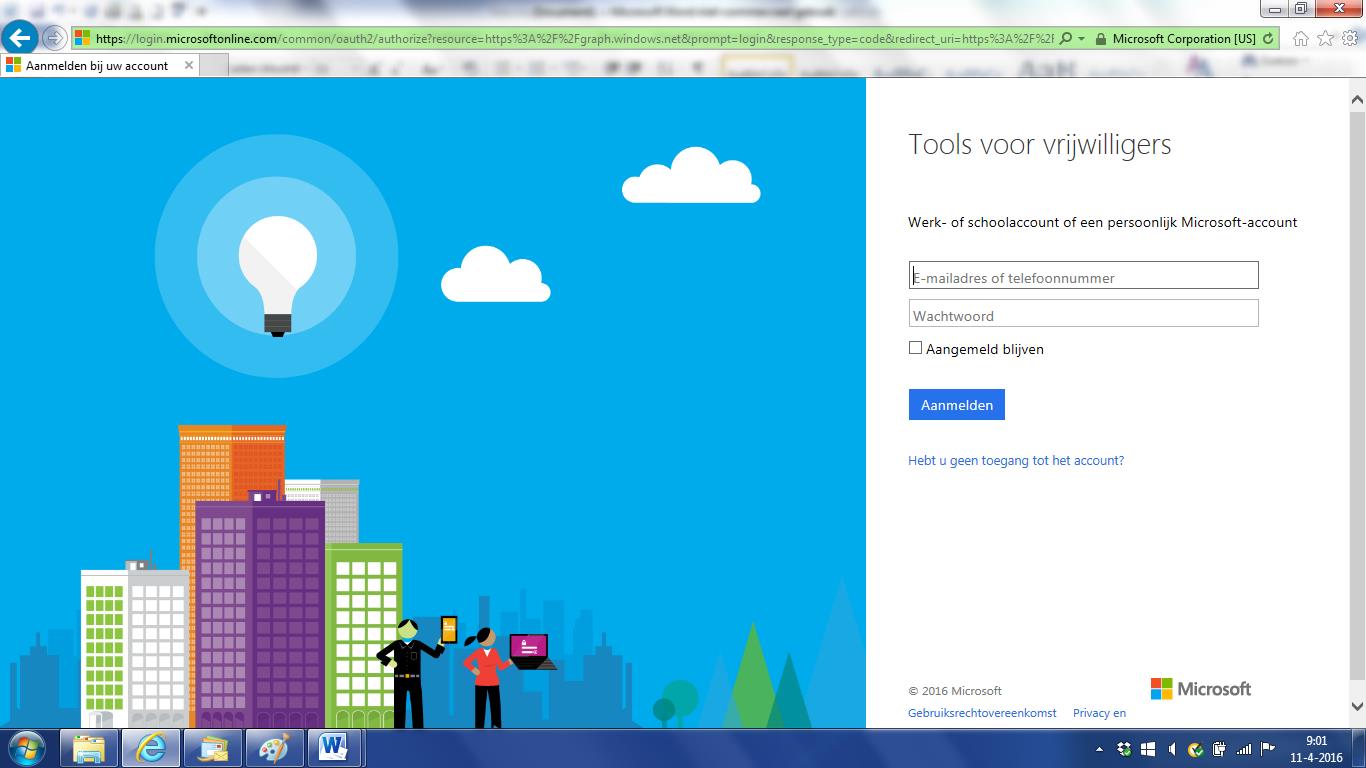
Task: Click the browser Back arrow button
Action: coord(20,39)
